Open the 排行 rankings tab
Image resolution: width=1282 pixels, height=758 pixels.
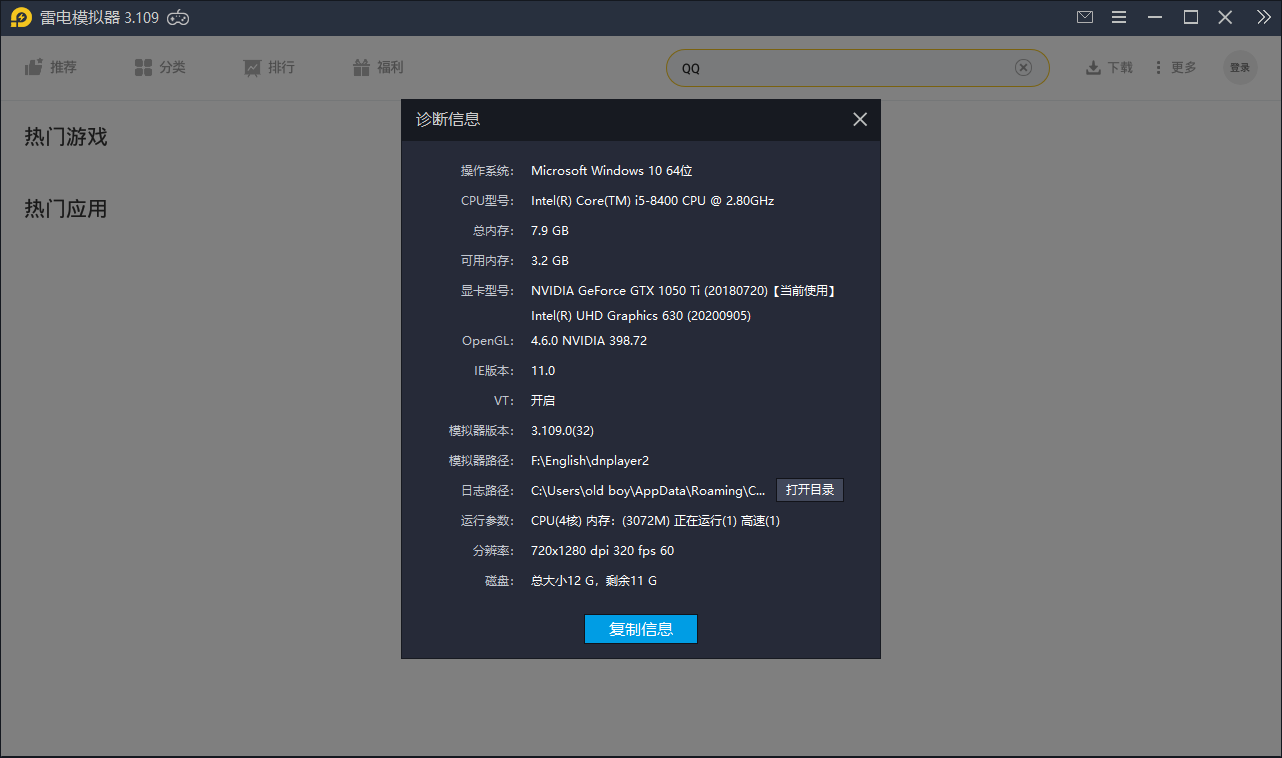point(269,67)
